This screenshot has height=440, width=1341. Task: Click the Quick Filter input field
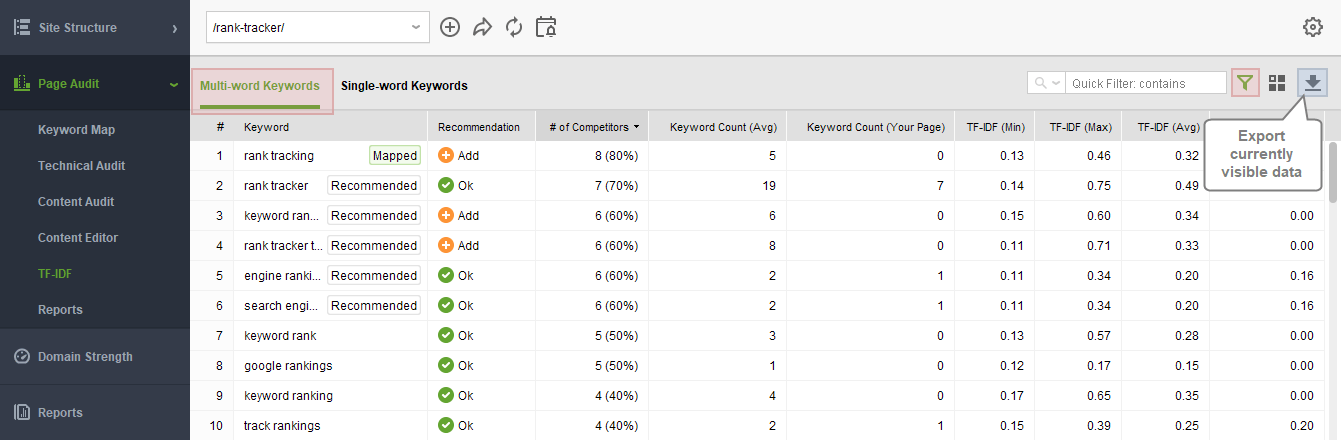coord(1146,83)
